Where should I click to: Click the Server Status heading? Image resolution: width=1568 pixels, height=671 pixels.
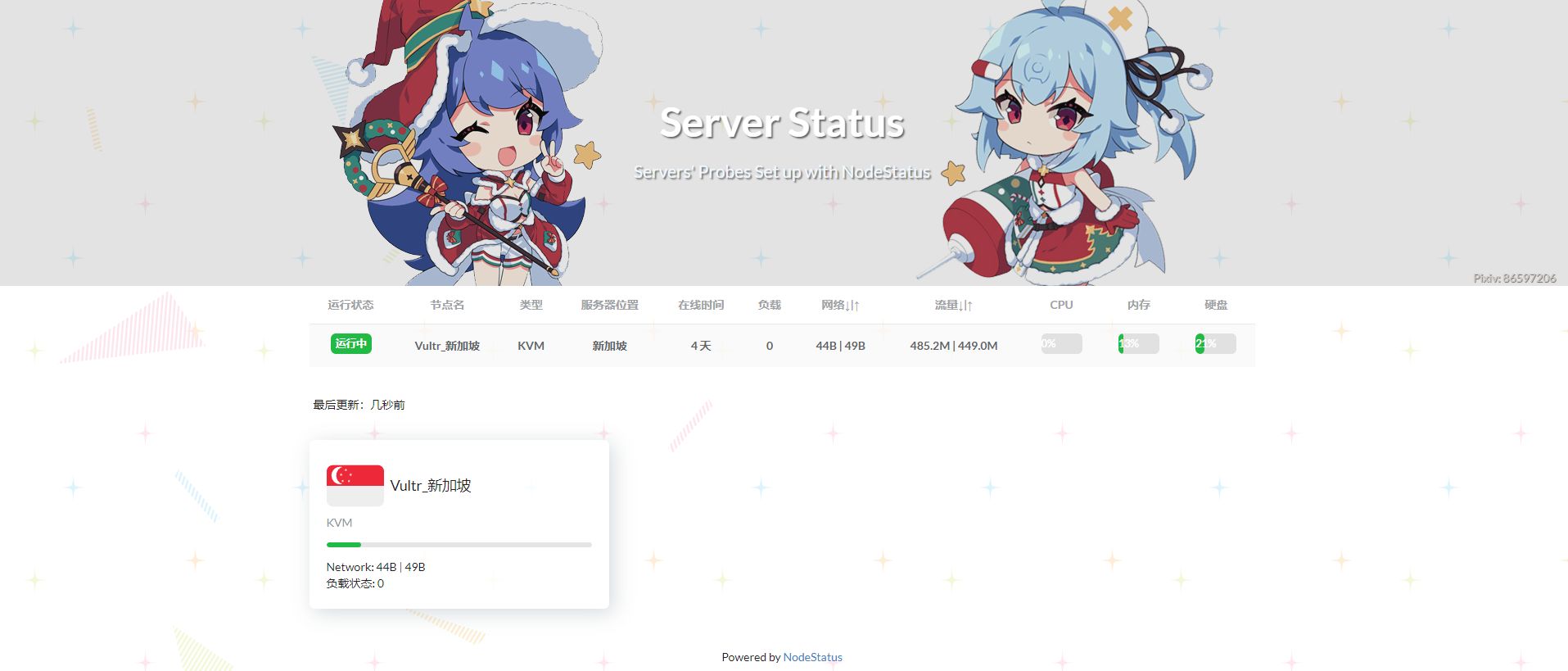(782, 124)
